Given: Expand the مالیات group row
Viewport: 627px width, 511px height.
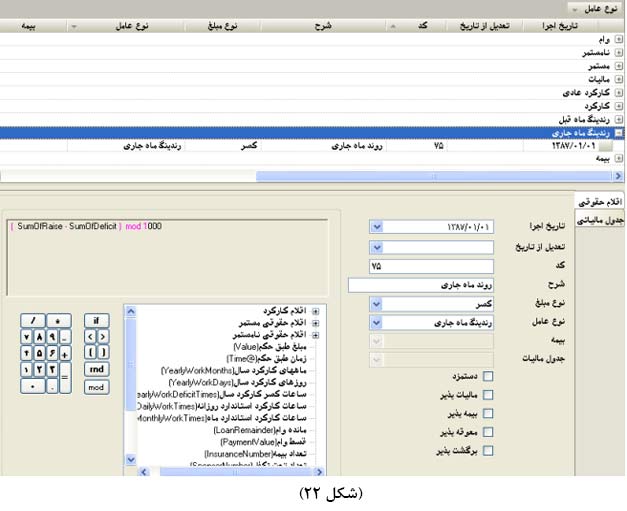Looking at the screenshot, I should pyautogui.click(x=619, y=79).
